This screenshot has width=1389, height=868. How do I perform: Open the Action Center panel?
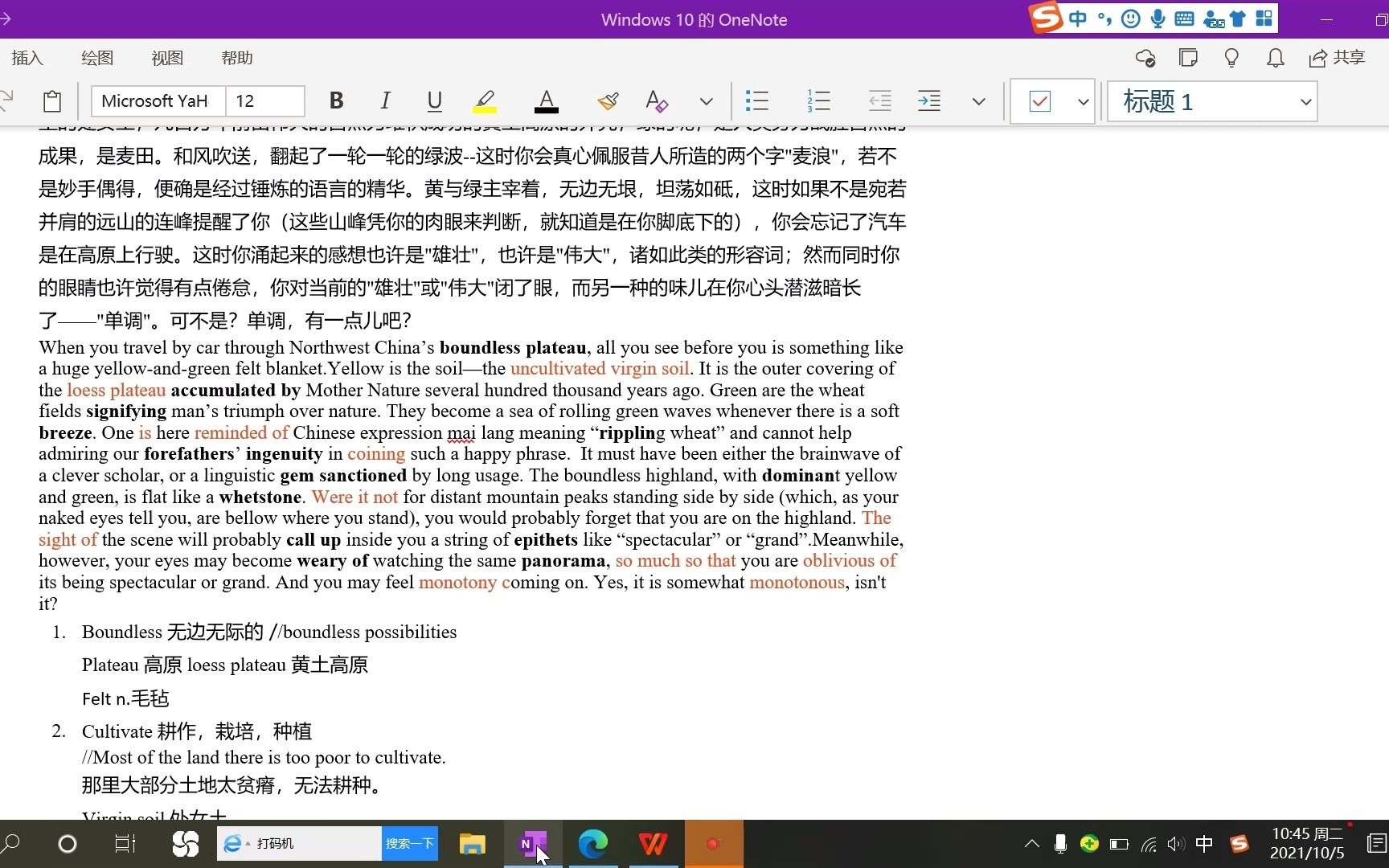[x=1375, y=844]
